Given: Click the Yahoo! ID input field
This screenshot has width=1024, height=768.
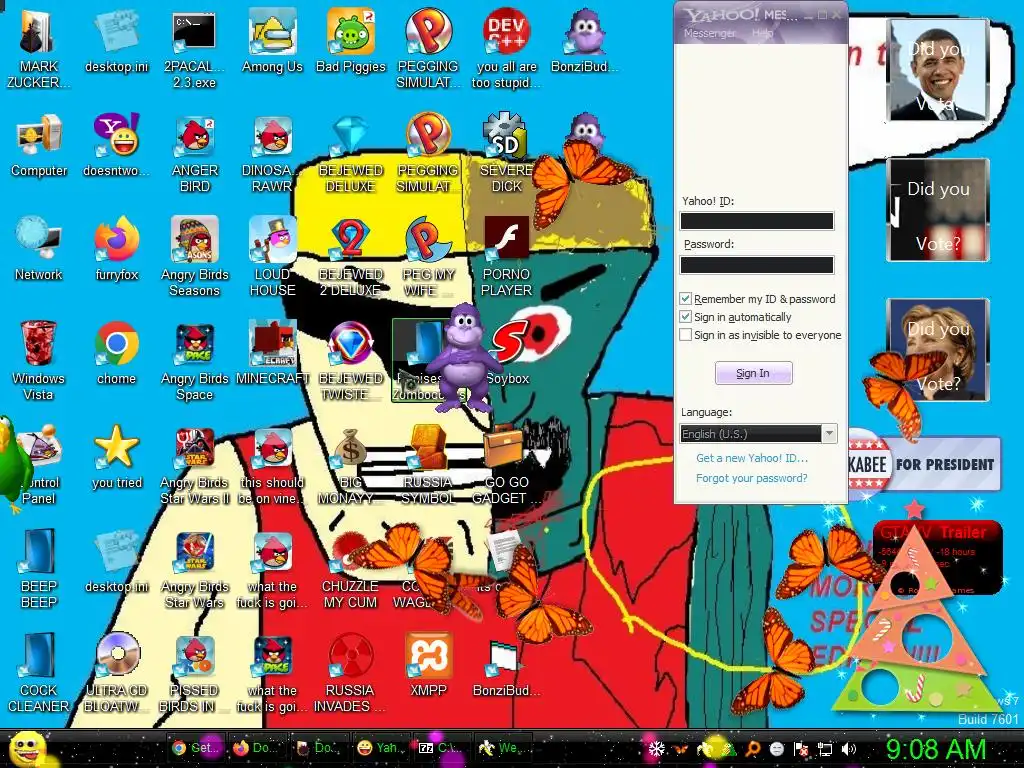Looking at the screenshot, I should tap(757, 221).
